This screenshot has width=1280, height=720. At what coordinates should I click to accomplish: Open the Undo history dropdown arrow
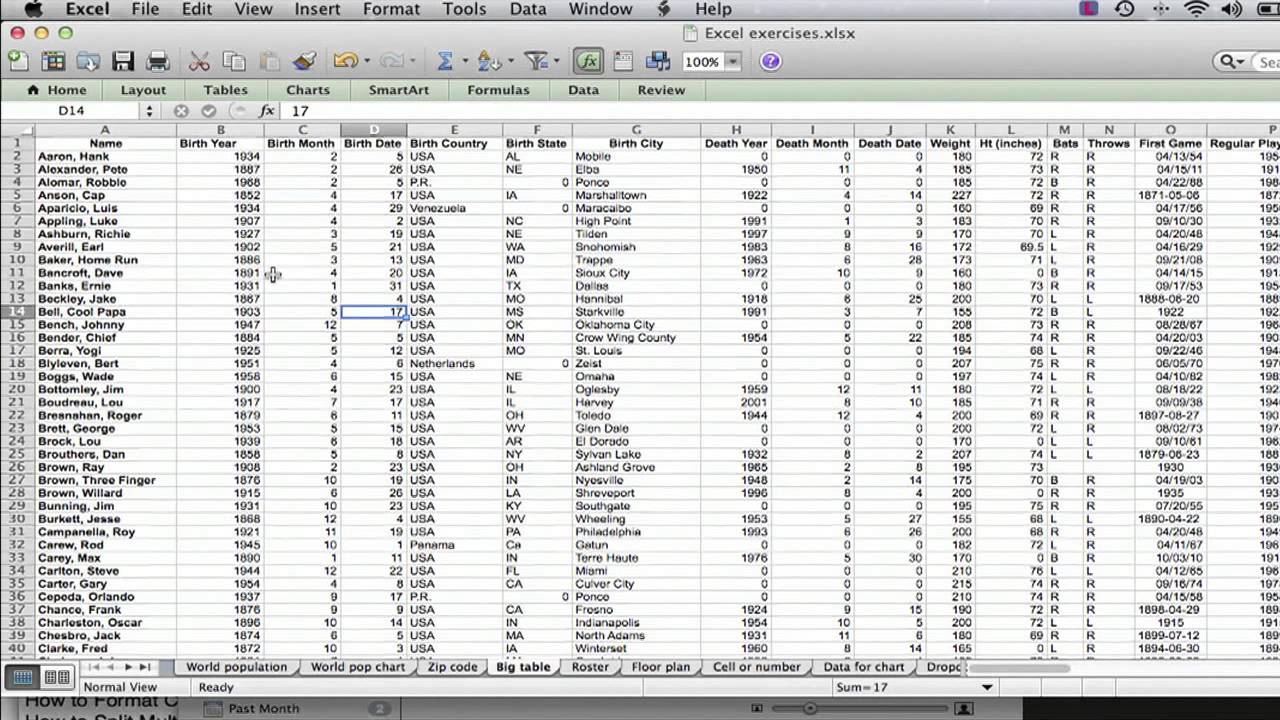366,62
